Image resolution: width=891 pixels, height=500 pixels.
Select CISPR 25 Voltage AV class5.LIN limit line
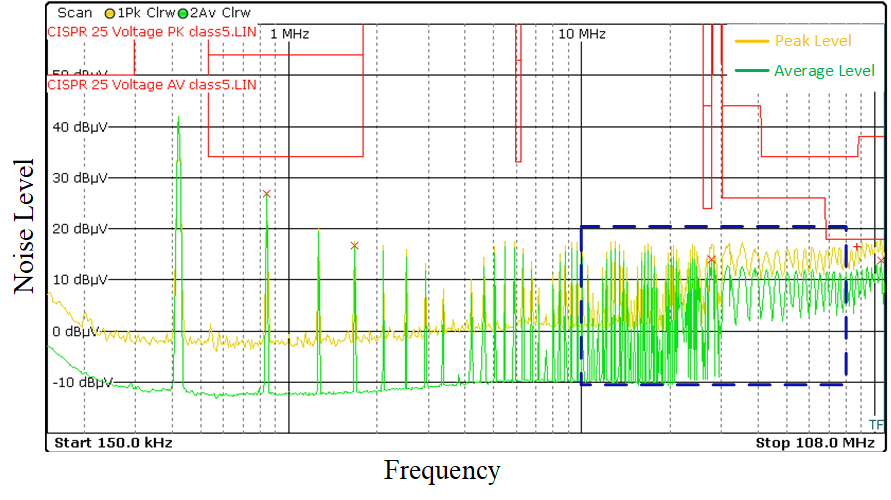[x=151, y=85]
